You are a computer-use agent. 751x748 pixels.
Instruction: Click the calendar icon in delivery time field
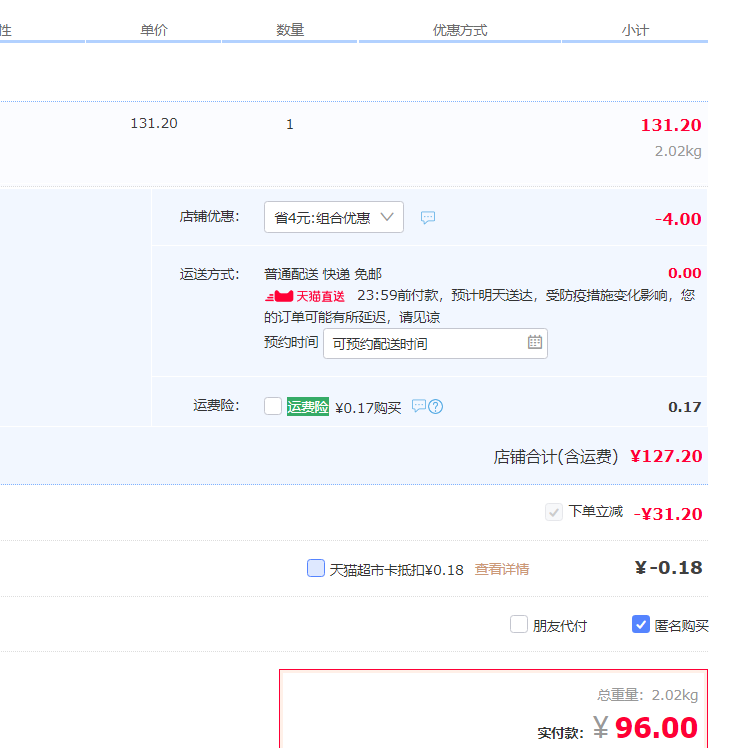click(x=535, y=343)
